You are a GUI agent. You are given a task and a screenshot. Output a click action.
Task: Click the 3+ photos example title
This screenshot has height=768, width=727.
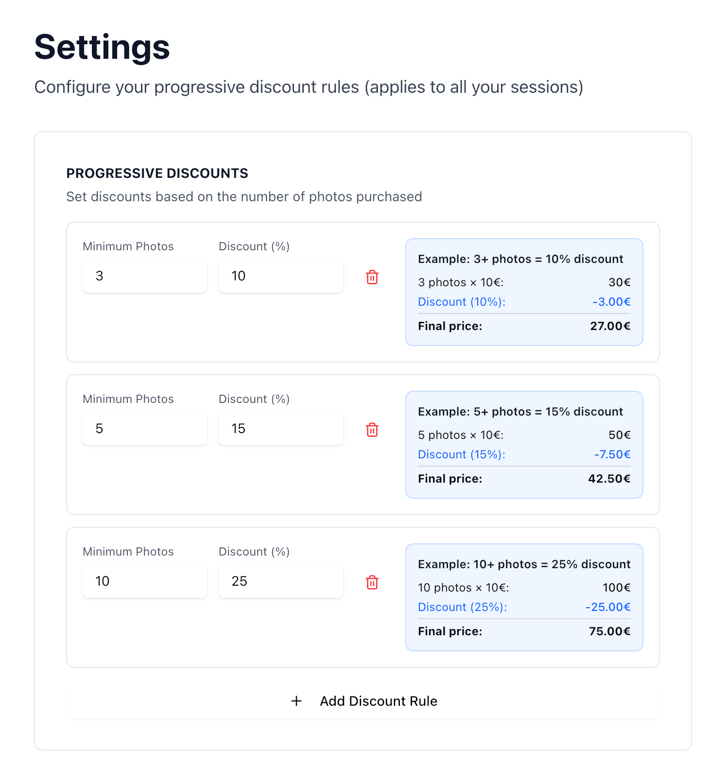(x=520, y=259)
